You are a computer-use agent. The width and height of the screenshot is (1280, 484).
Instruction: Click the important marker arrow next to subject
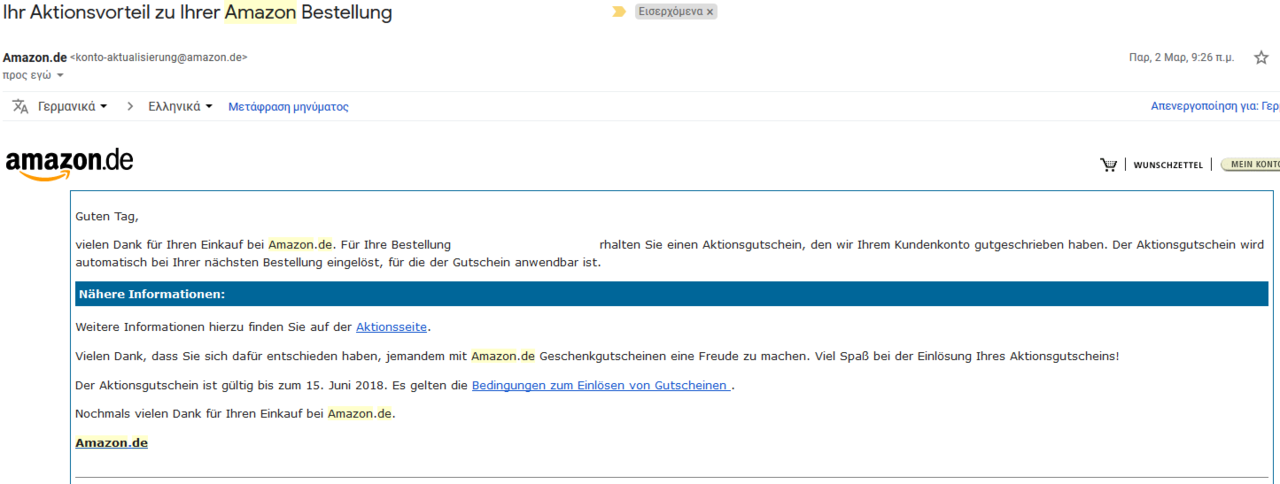(x=619, y=12)
